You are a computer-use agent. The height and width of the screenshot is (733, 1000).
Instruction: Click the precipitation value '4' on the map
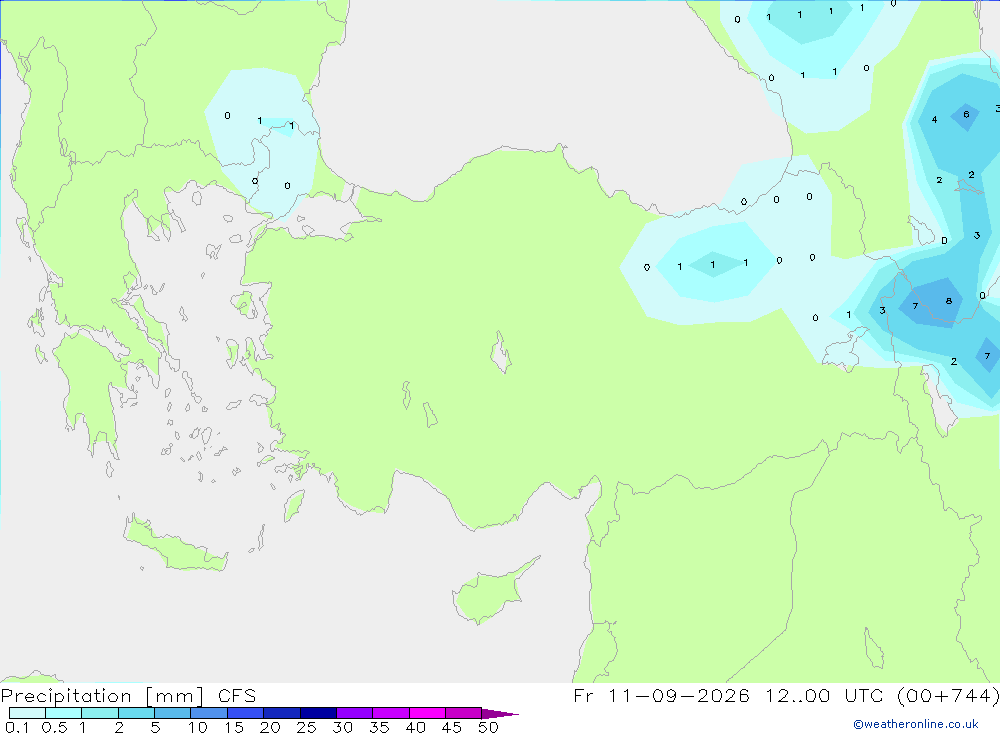click(934, 119)
